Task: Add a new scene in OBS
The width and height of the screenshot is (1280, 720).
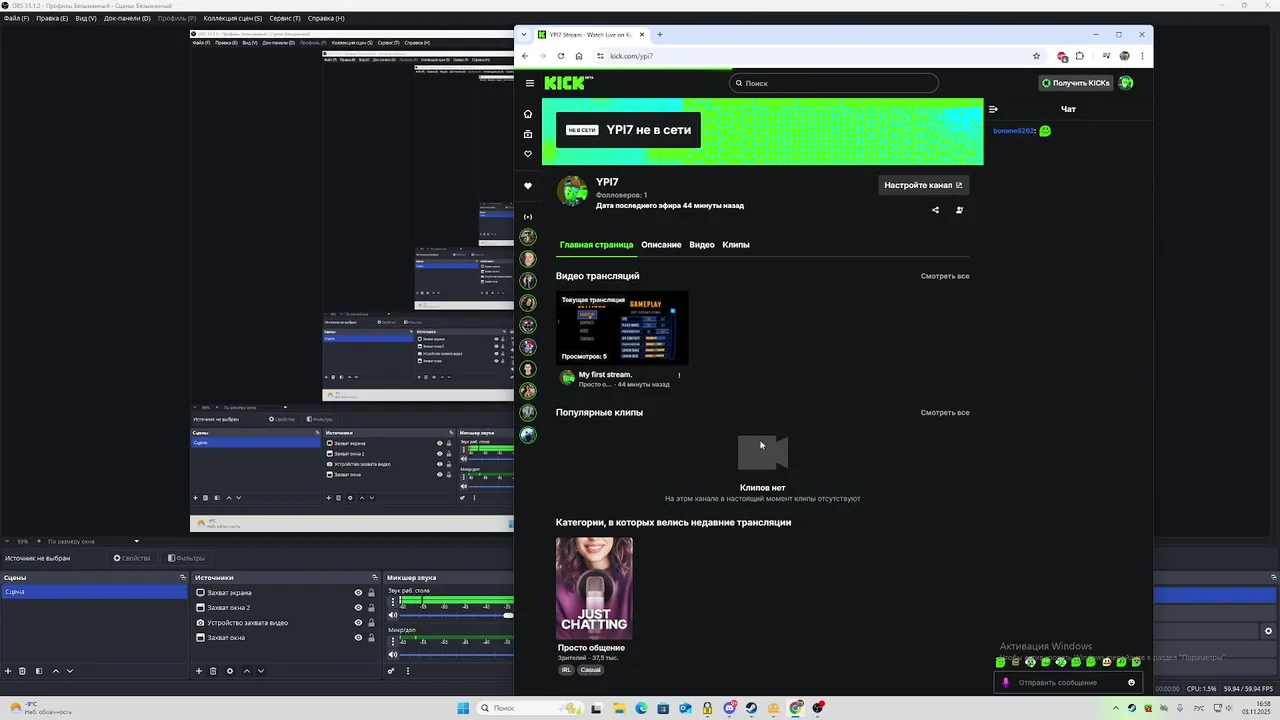Action: [x=8, y=671]
